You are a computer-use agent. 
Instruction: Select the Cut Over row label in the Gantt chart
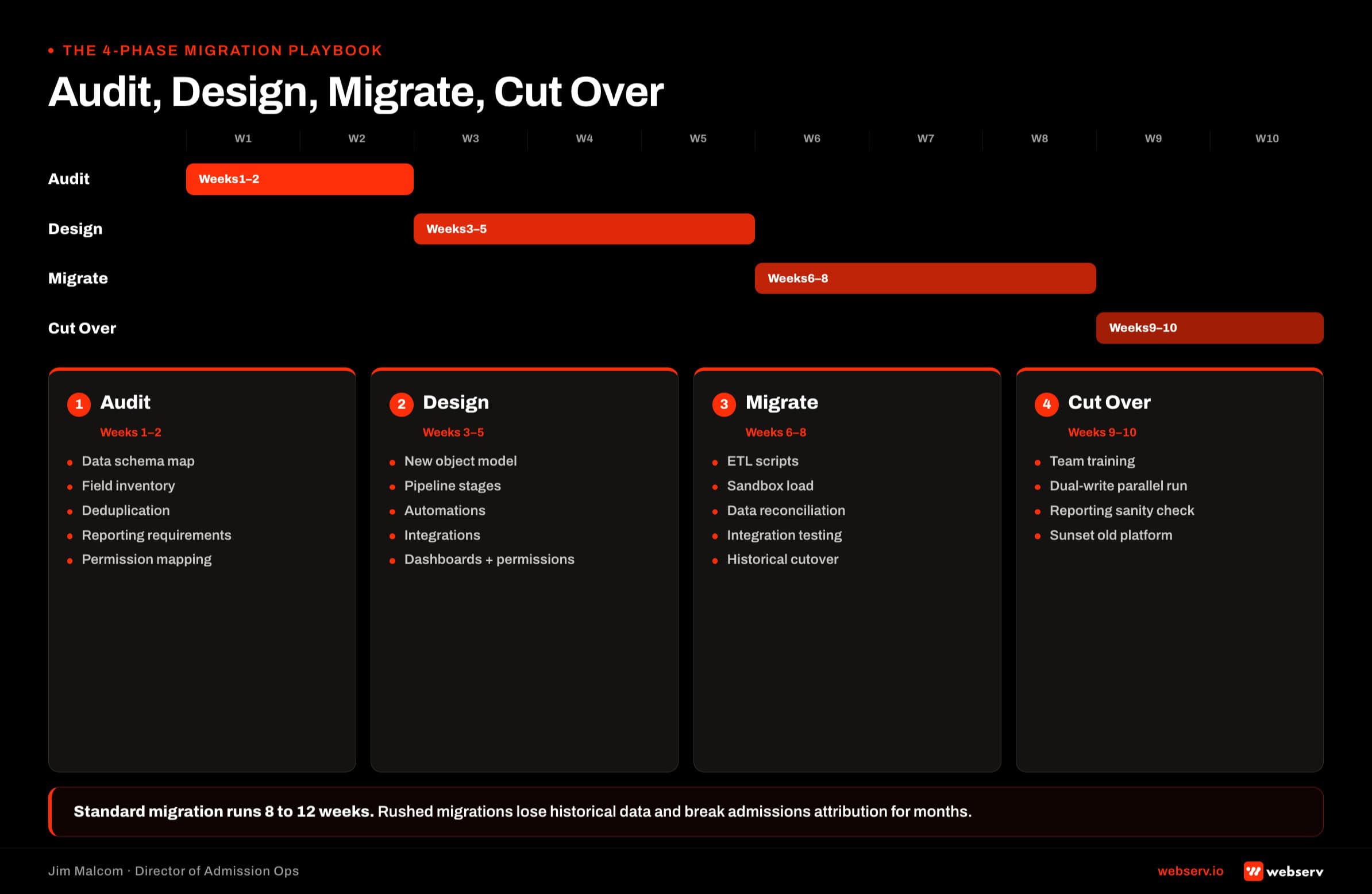click(82, 328)
